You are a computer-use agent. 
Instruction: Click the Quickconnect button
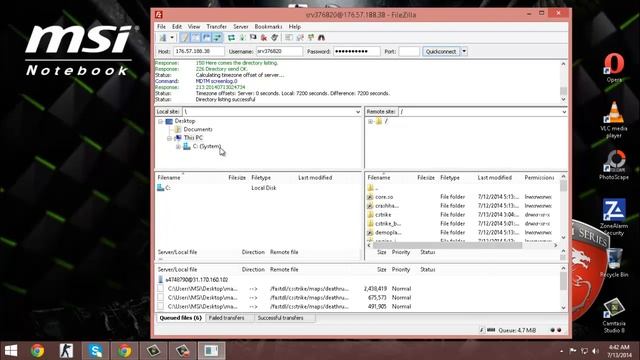click(441, 51)
